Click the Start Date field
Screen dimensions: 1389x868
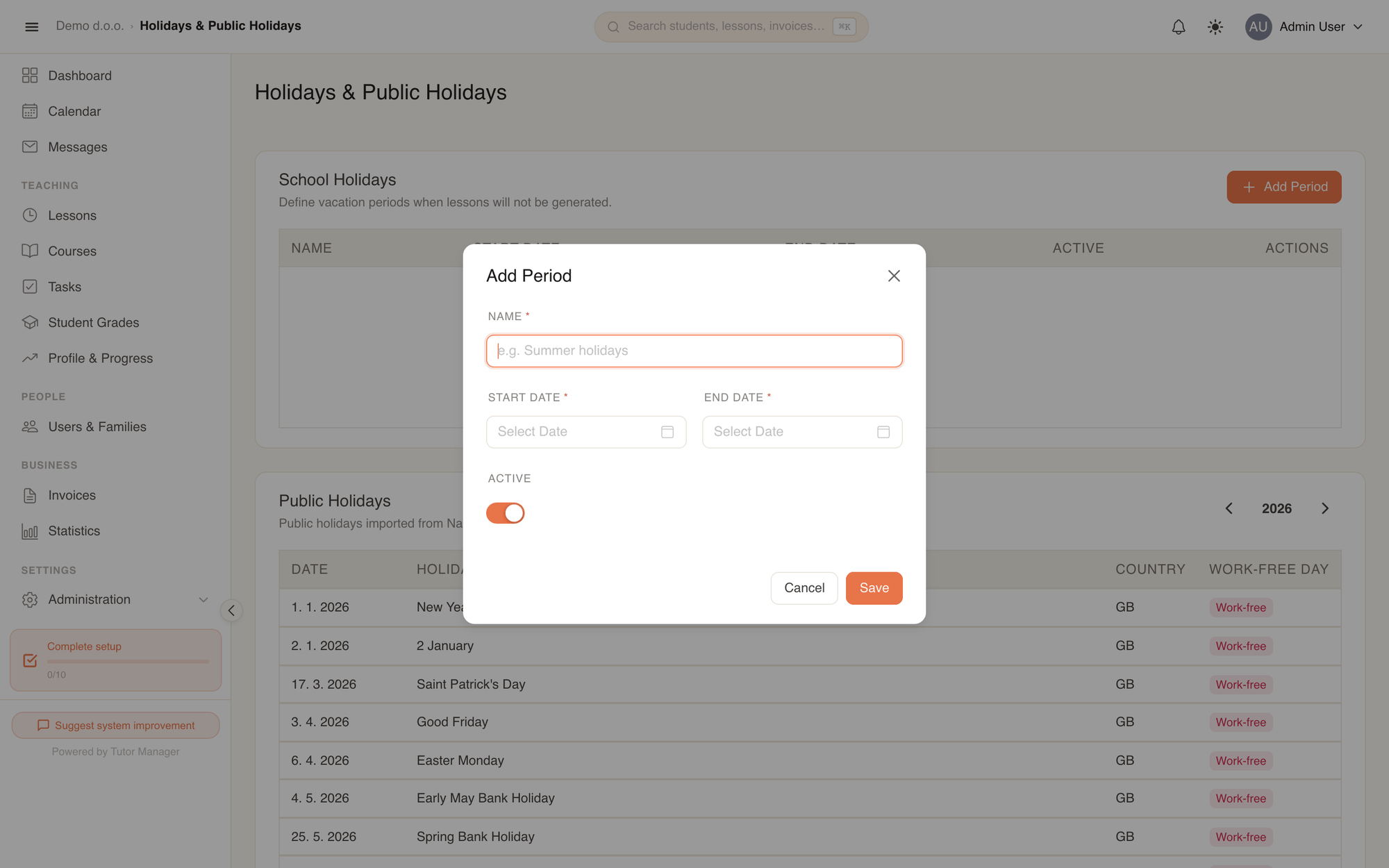tap(586, 432)
